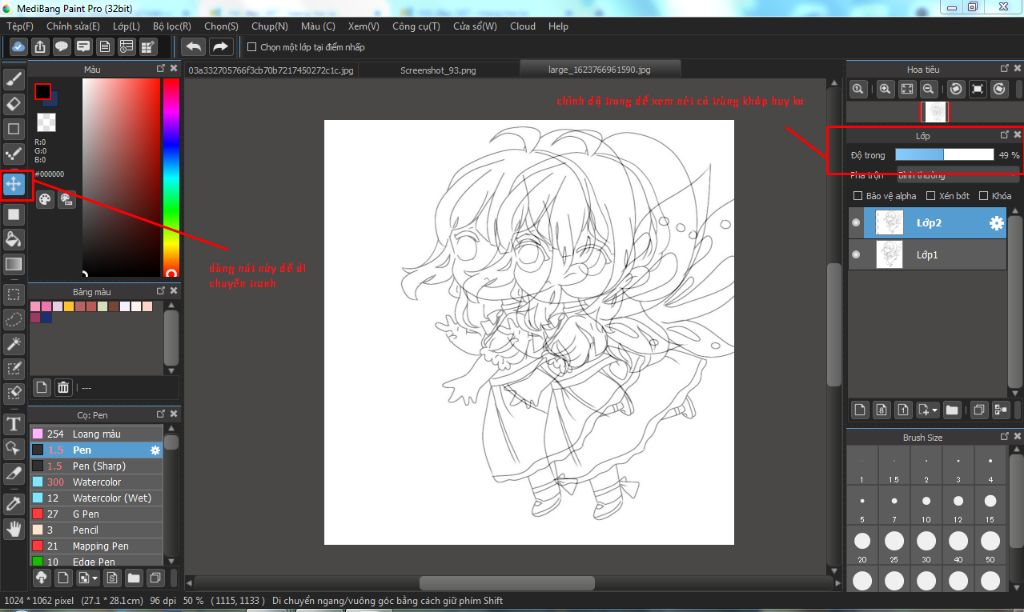This screenshot has height=612, width=1024.
Task: Delete swatch with palette trash icon
Action: (x=63, y=387)
